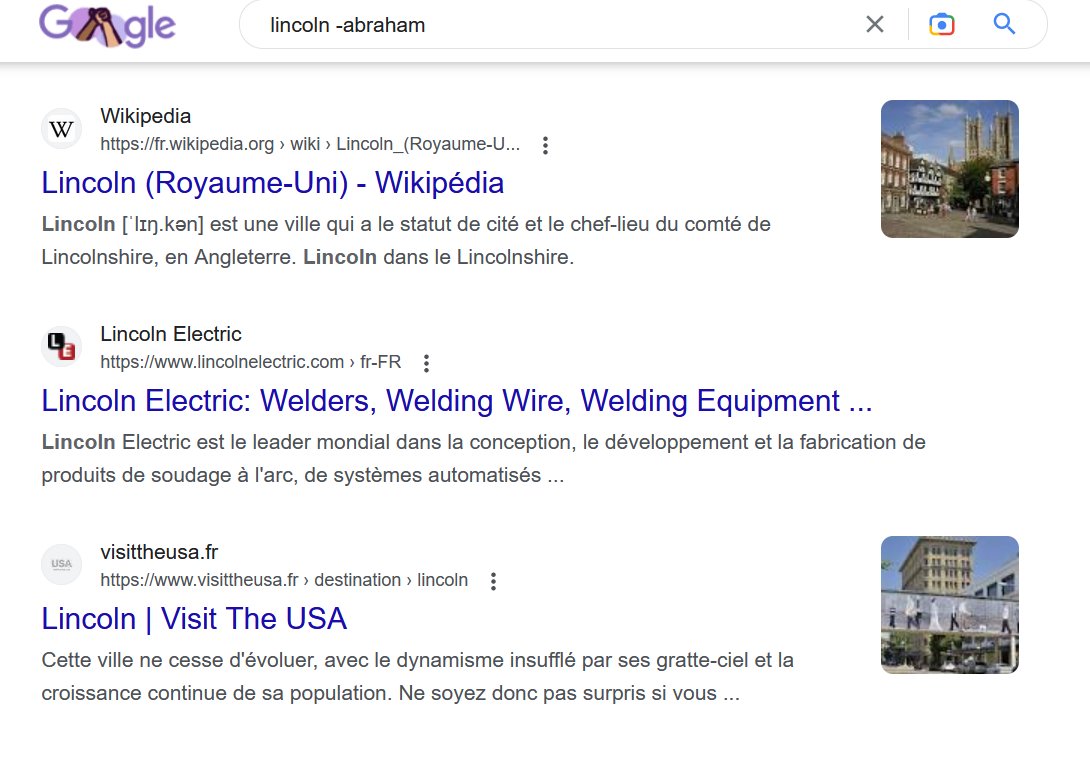Click the blue magnifying glass search icon
Screen dimensions: 1090x769
[1004, 24]
